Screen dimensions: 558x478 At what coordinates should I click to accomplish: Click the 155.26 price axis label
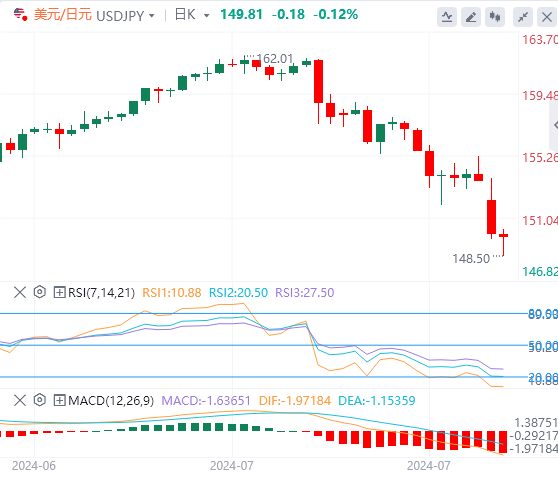point(540,158)
